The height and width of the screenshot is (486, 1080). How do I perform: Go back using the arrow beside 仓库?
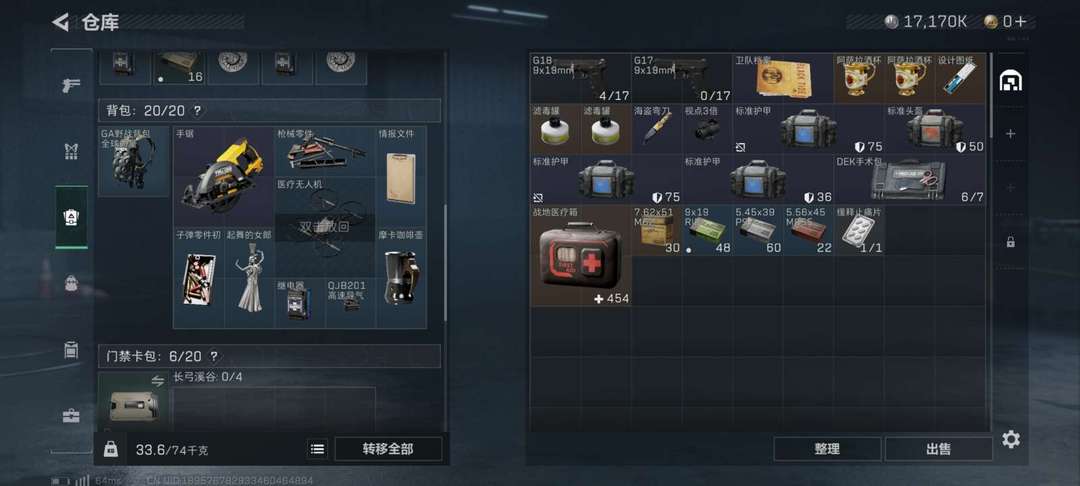pyautogui.click(x=61, y=22)
